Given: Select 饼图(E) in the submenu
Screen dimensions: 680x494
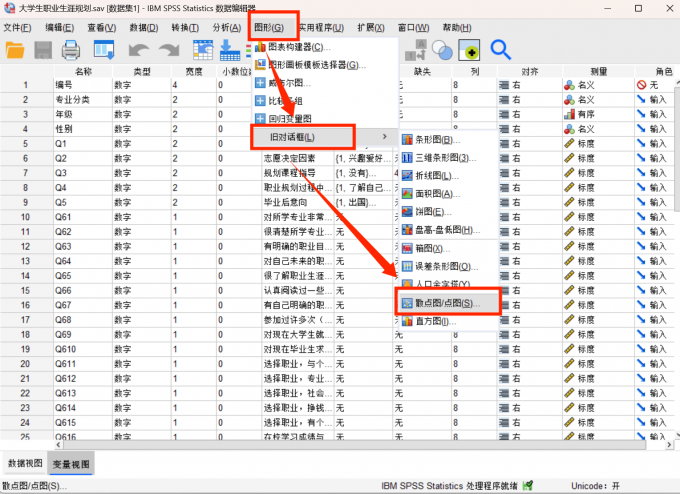Looking at the screenshot, I should pyautogui.click(x=449, y=212).
